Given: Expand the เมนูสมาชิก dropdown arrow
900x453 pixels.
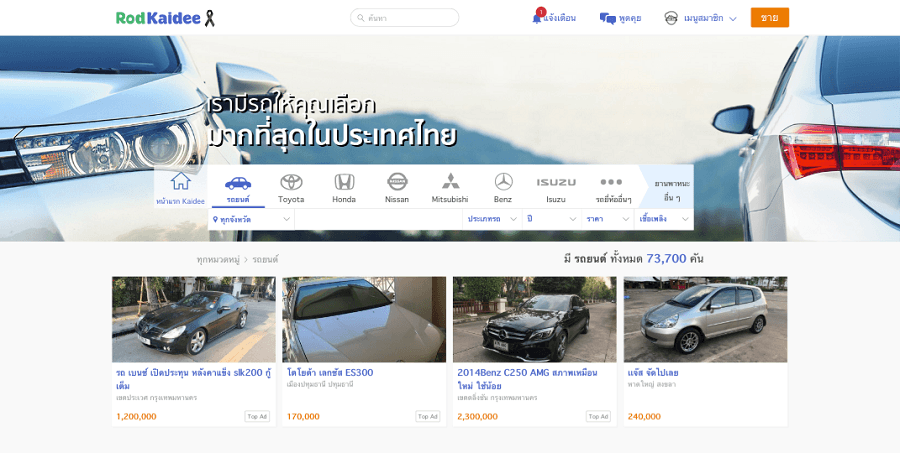Looking at the screenshot, I should (x=732, y=19).
